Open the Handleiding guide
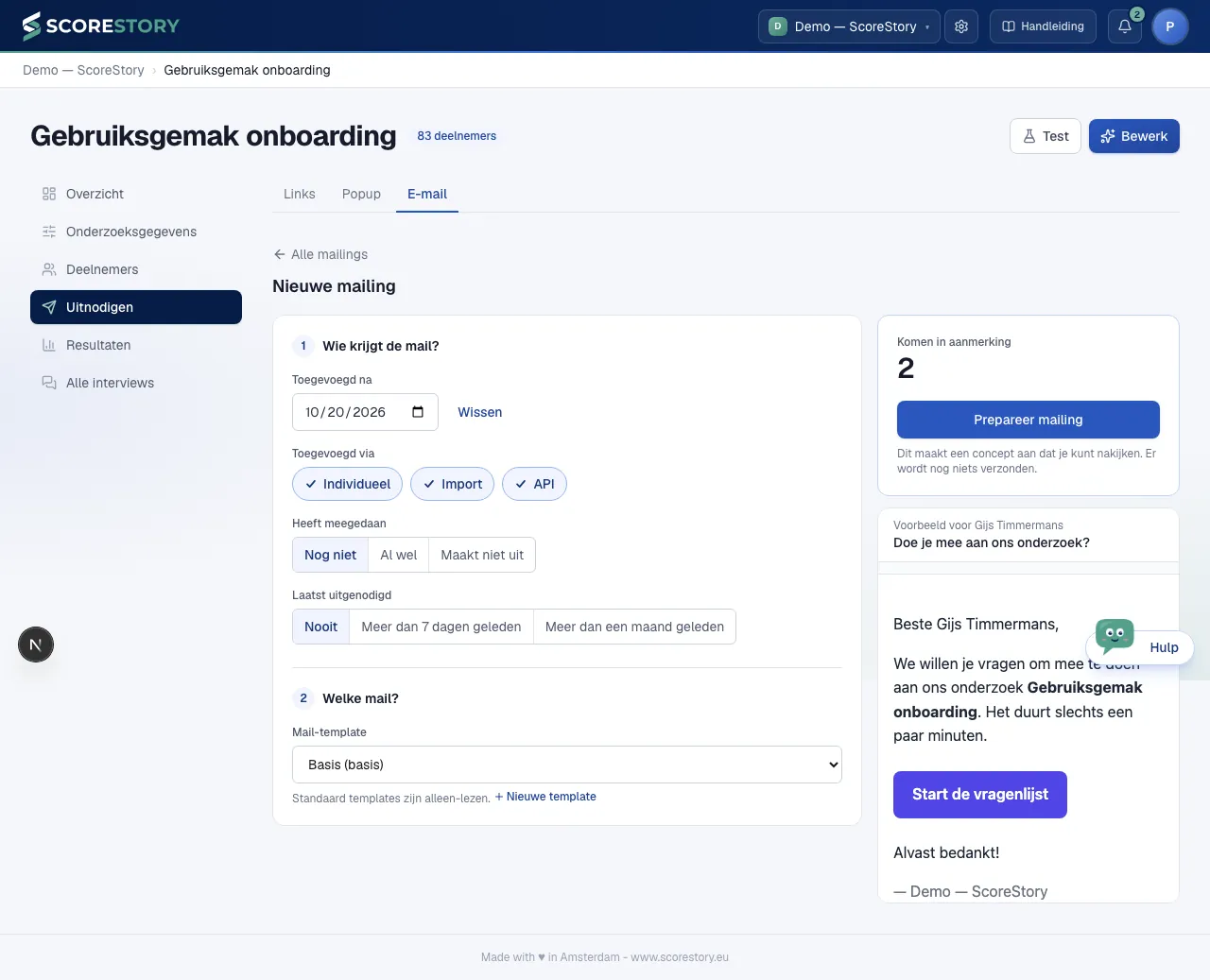 tap(1044, 26)
